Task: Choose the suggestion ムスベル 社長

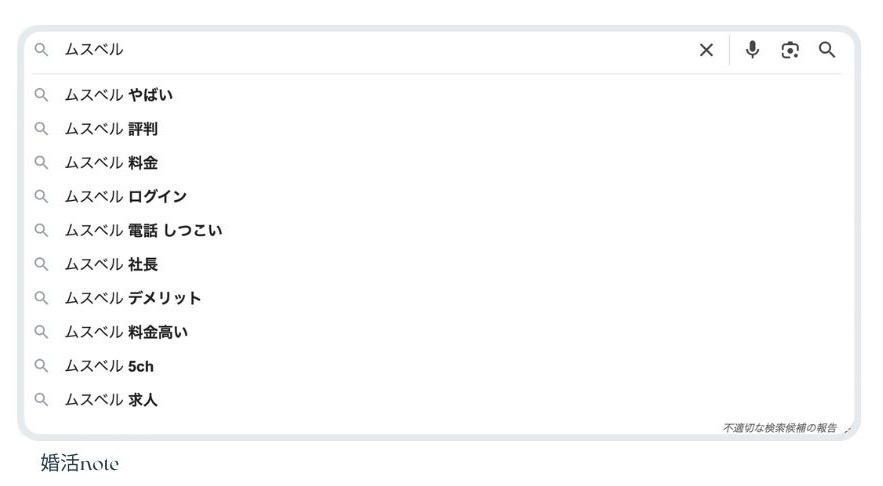Action: (439, 264)
